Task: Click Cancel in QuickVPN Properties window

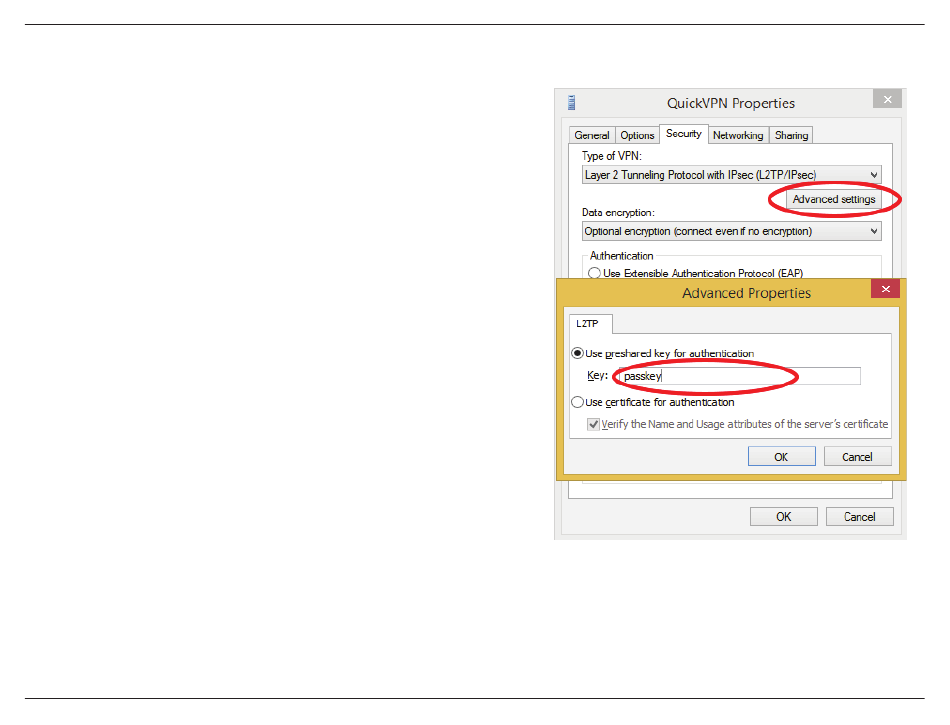Action: (x=860, y=517)
